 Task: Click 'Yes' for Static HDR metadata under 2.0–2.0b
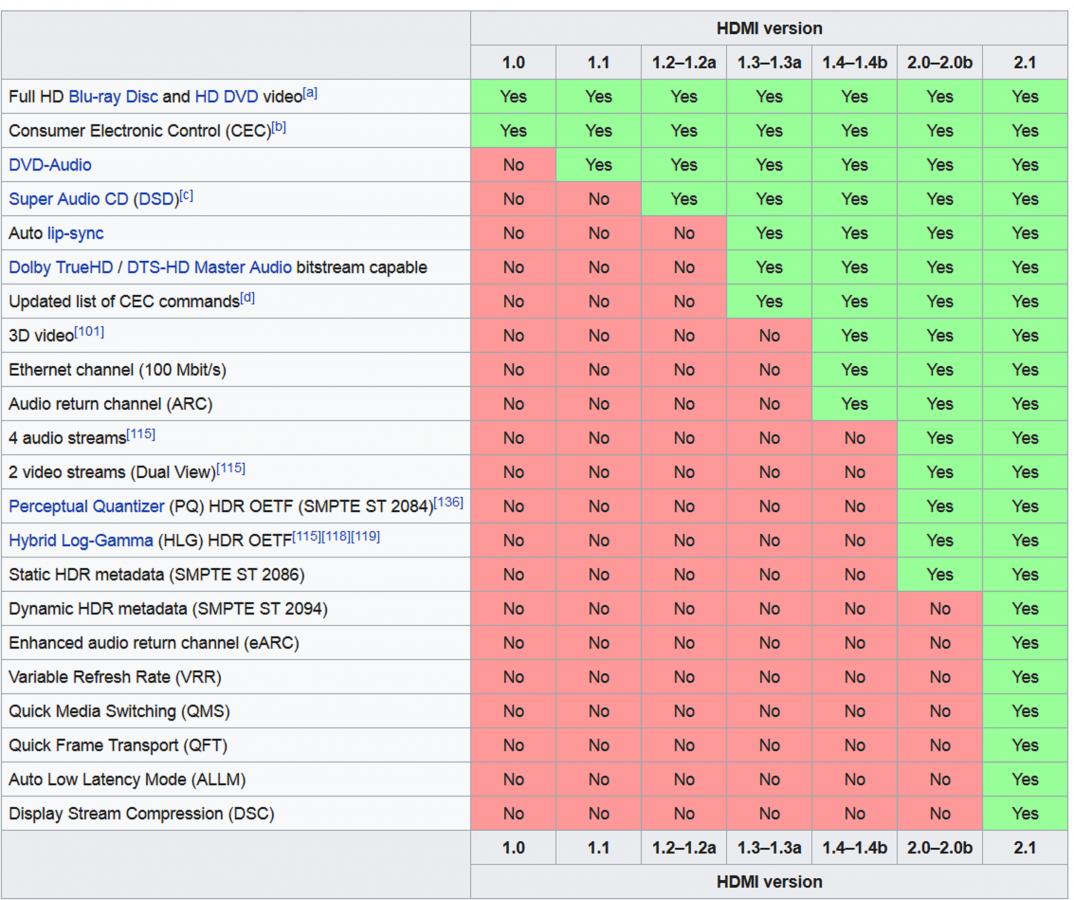[x=940, y=575]
